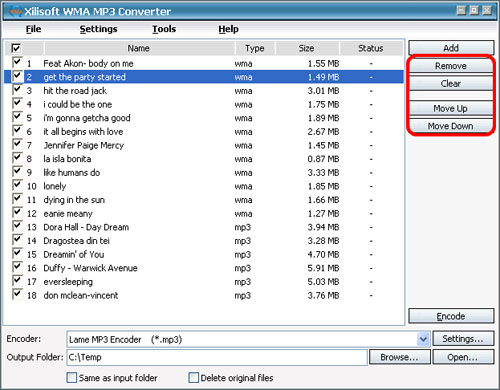Click the Move Up button

coord(451,108)
